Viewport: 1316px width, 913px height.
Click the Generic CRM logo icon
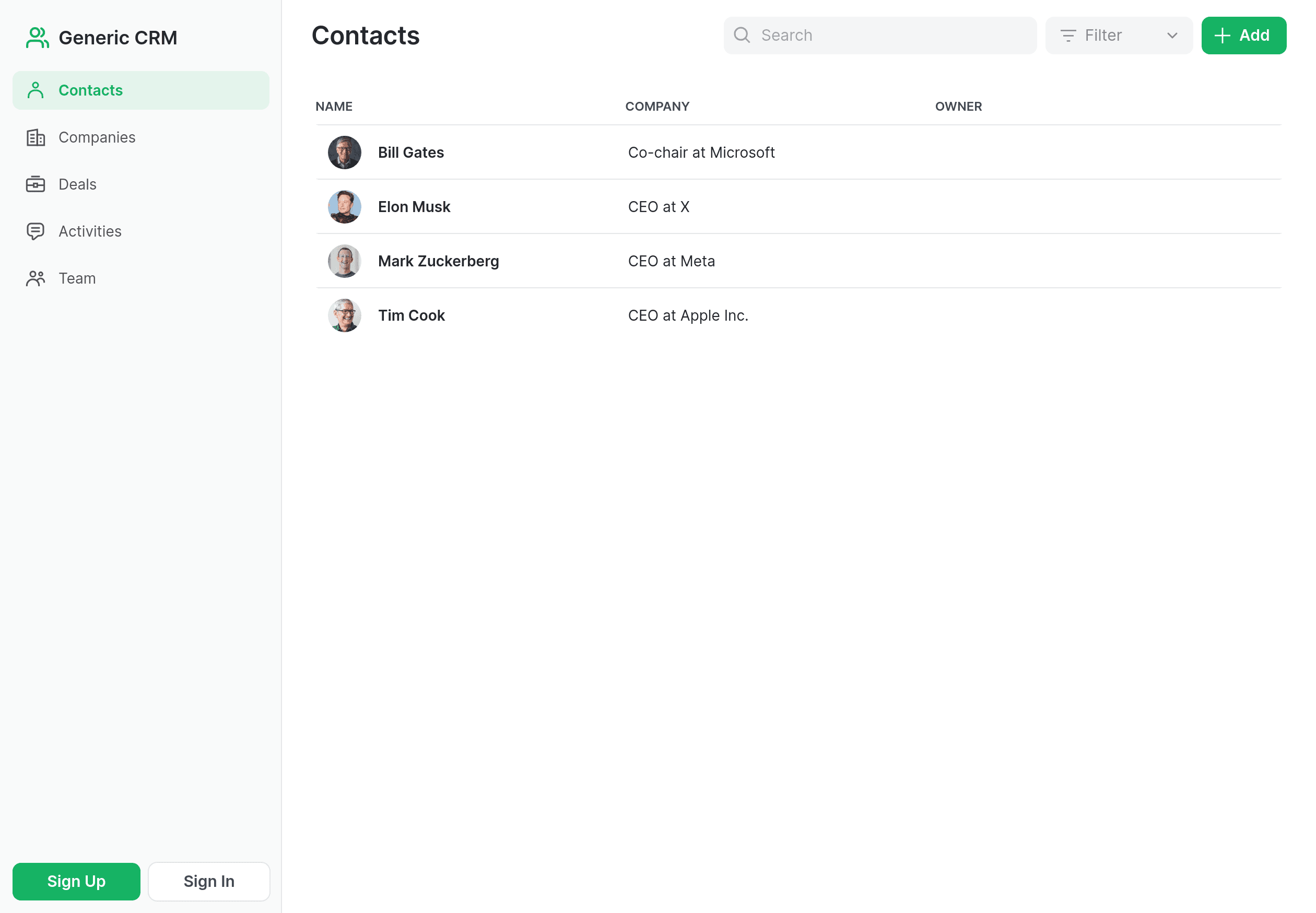[36, 37]
